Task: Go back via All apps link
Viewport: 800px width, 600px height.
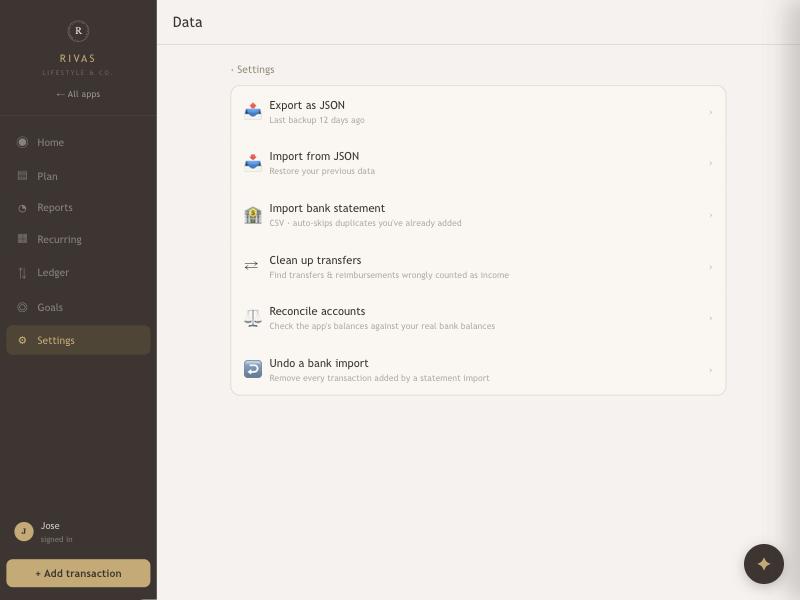Action: (78, 94)
